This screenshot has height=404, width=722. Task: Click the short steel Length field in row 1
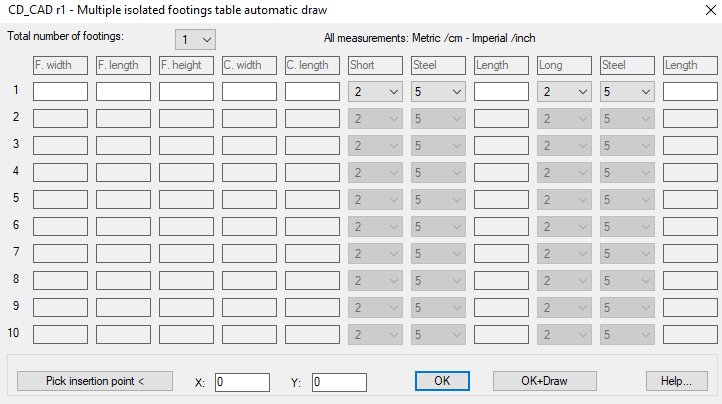click(501, 92)
